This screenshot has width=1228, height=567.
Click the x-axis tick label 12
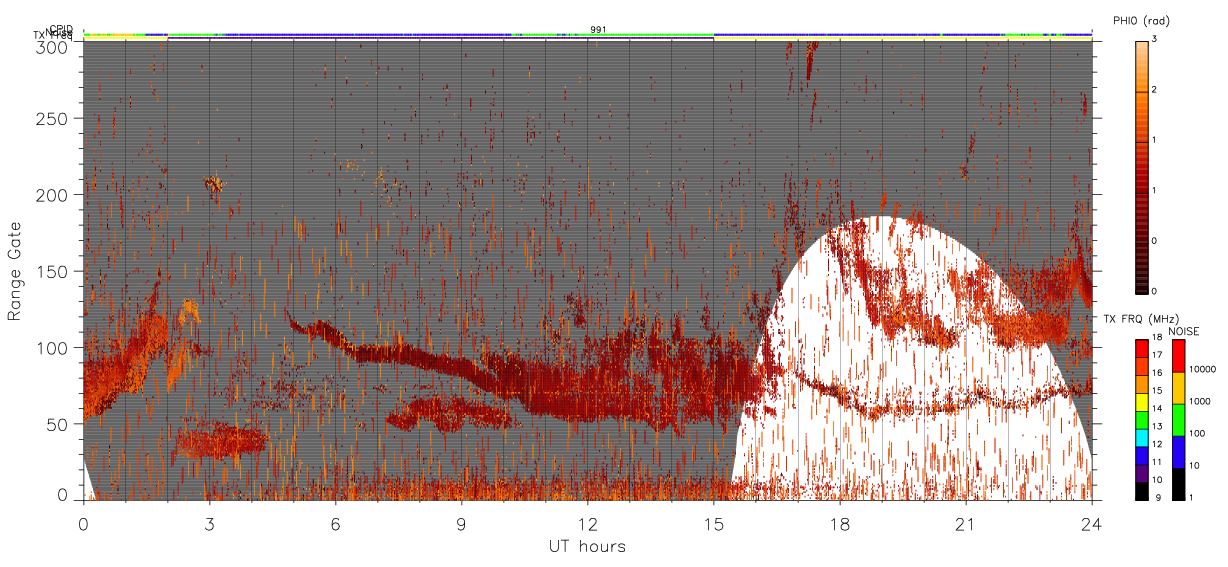tap(587, 524)
